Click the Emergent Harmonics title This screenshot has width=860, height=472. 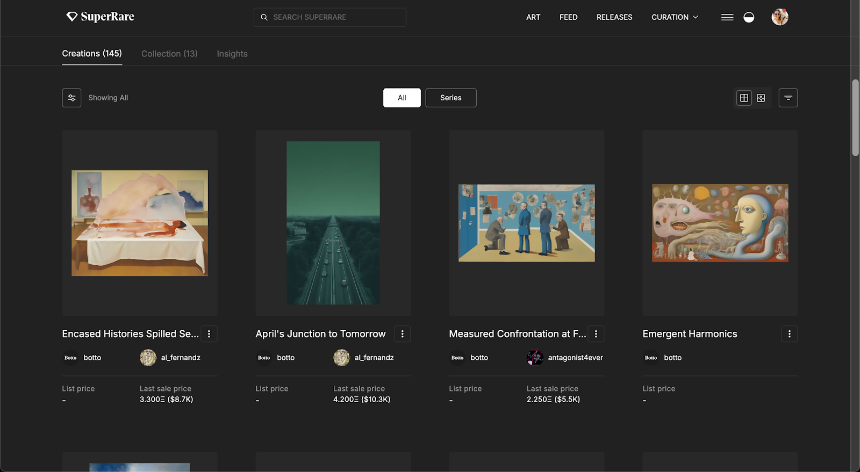(x=689, y=334)
